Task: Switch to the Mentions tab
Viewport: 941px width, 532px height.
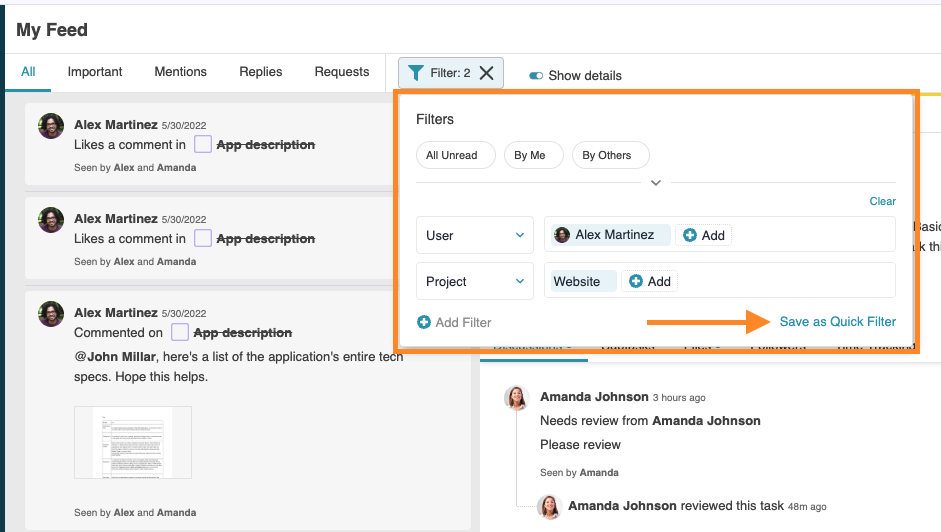Action: 180,72
